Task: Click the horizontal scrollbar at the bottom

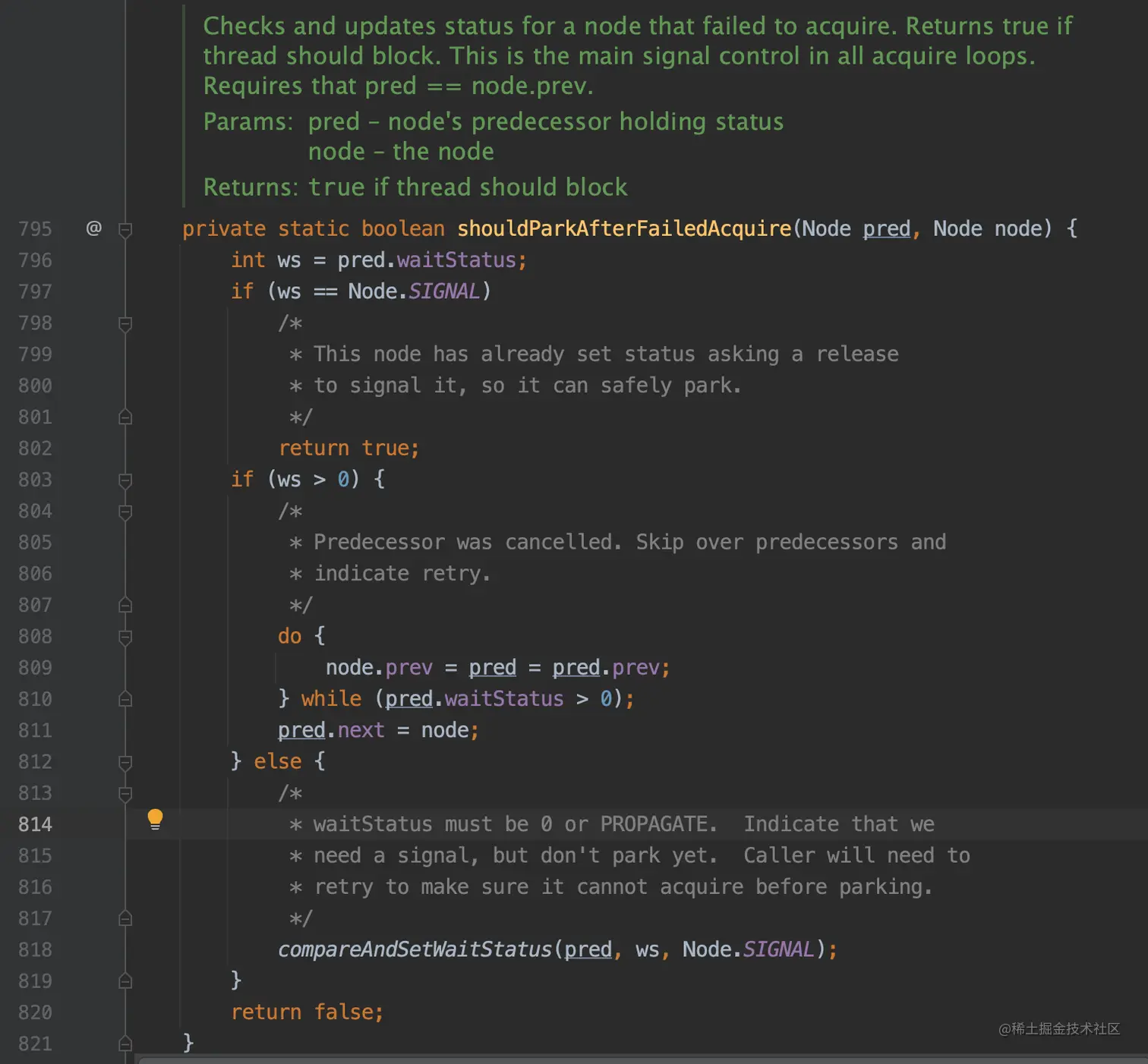Action: pos(638,1059)
